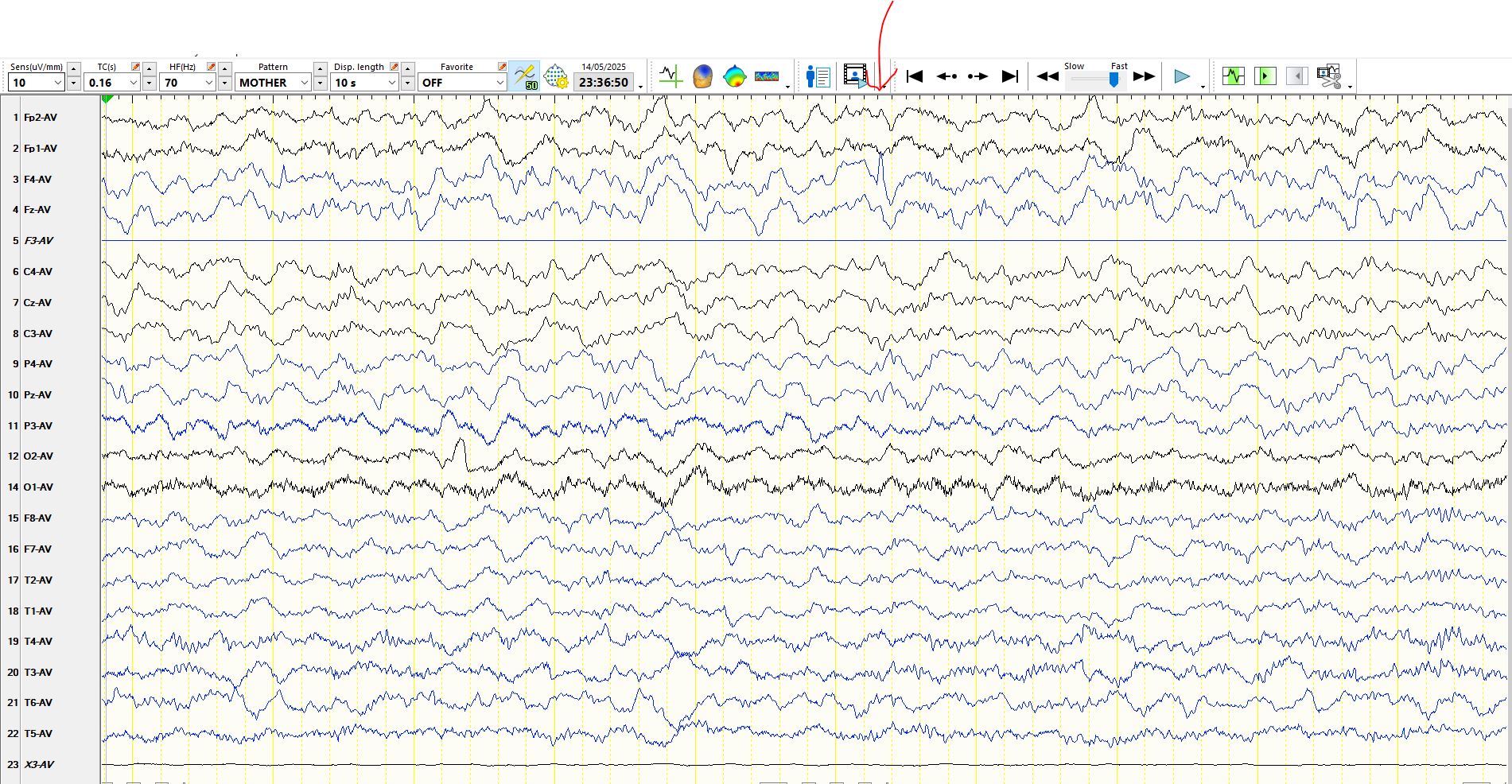Jump to the end of recording

1009,76
